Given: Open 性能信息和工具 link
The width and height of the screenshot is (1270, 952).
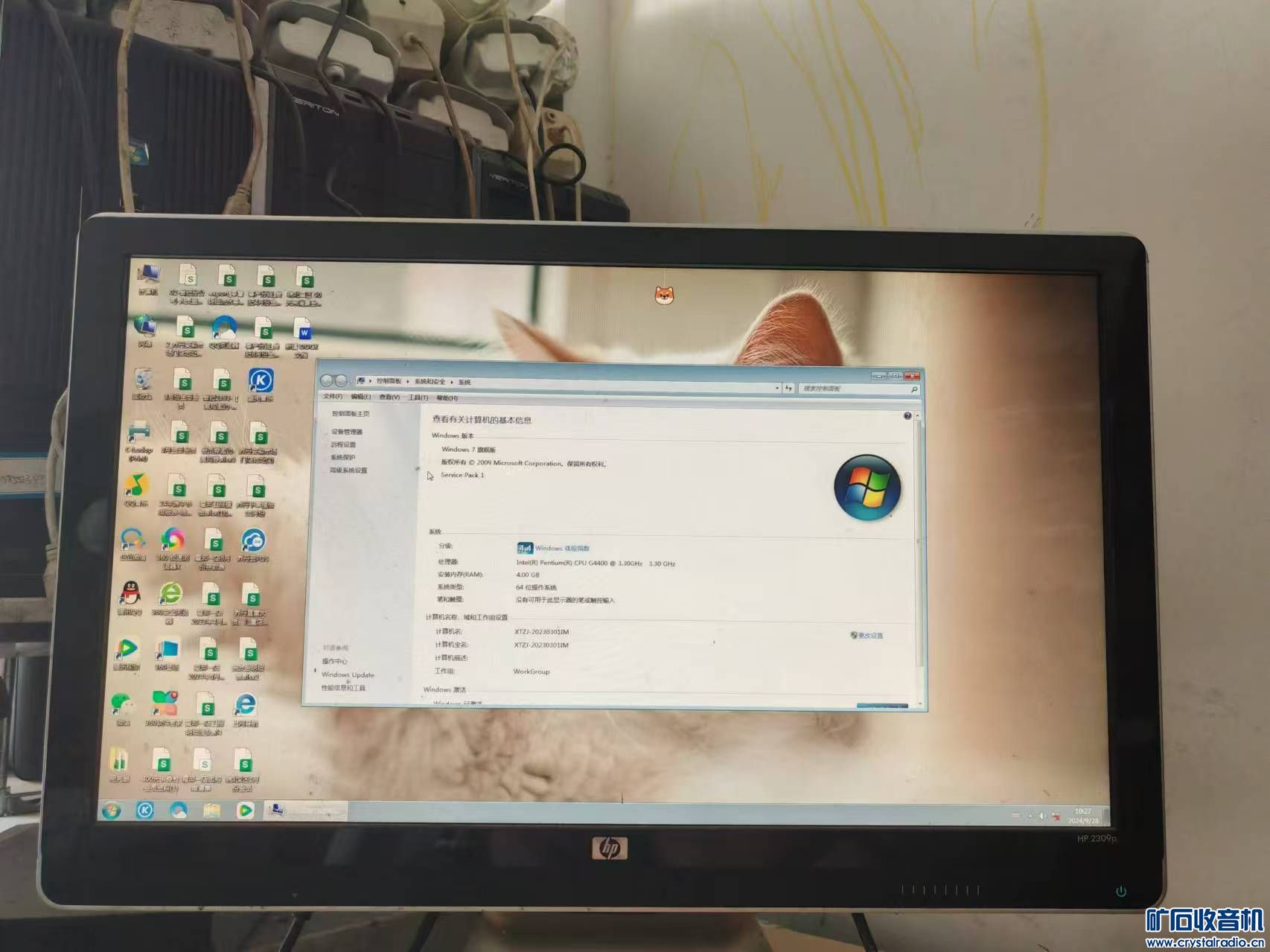Looking at the screenshot, I should coord(343,688).
